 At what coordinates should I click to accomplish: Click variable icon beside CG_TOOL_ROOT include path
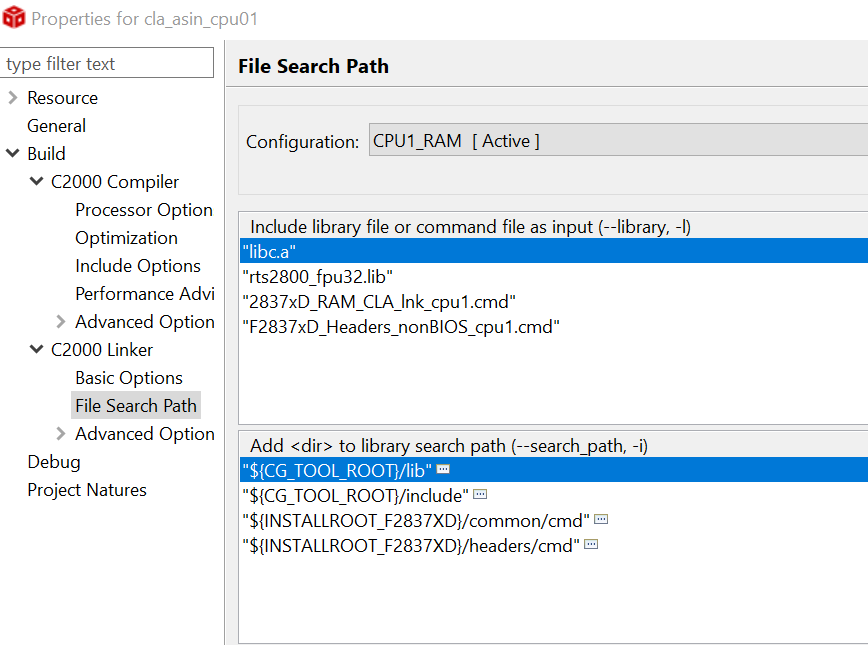pyautogui.click(x=480, y=495)
